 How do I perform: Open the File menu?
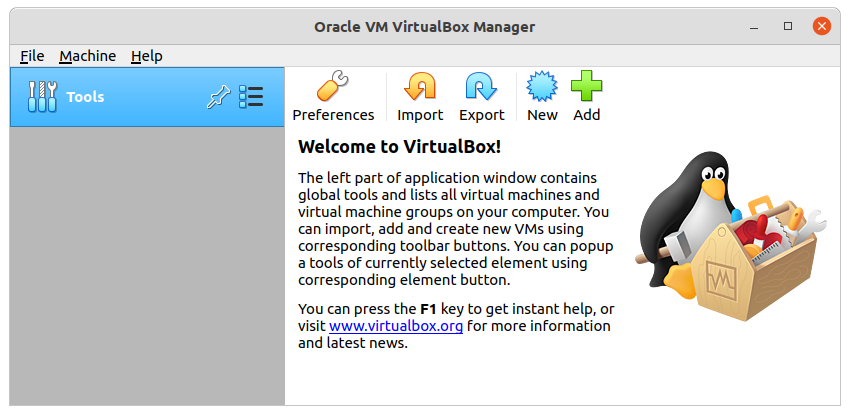click(32, 56)
